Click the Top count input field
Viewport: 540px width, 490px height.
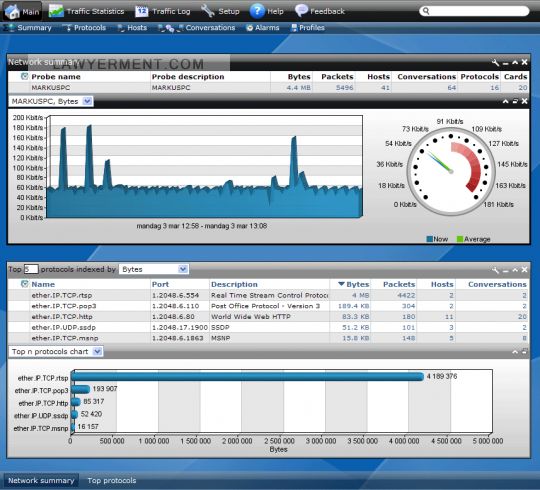31,269
